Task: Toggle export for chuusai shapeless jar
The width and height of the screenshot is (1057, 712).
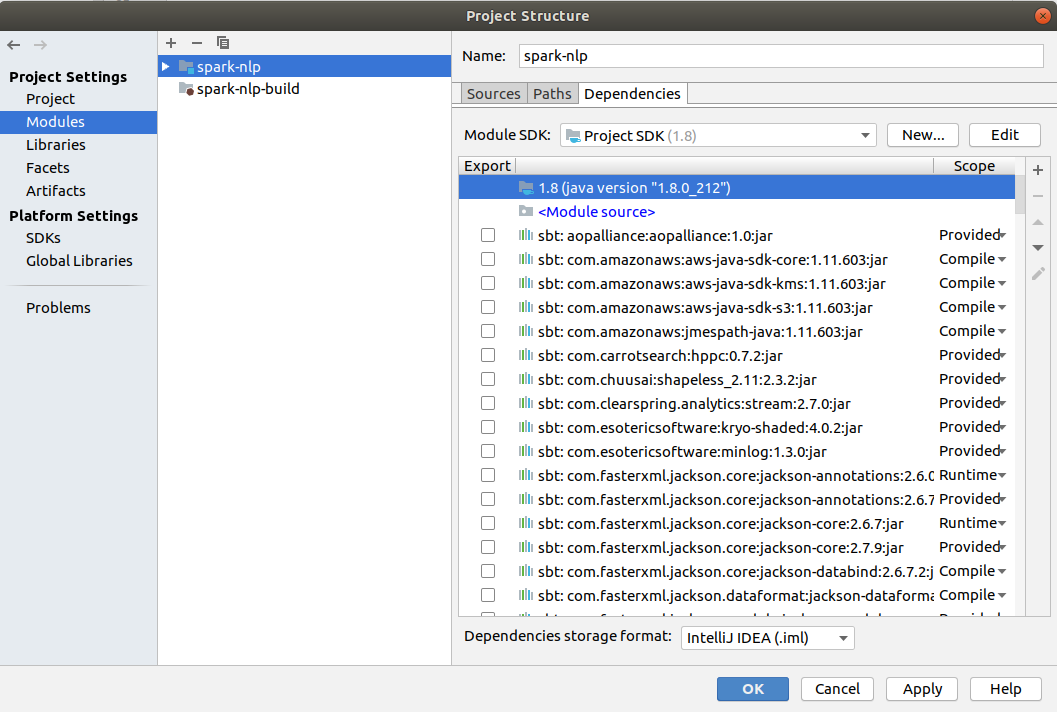Action: point(488,380)
